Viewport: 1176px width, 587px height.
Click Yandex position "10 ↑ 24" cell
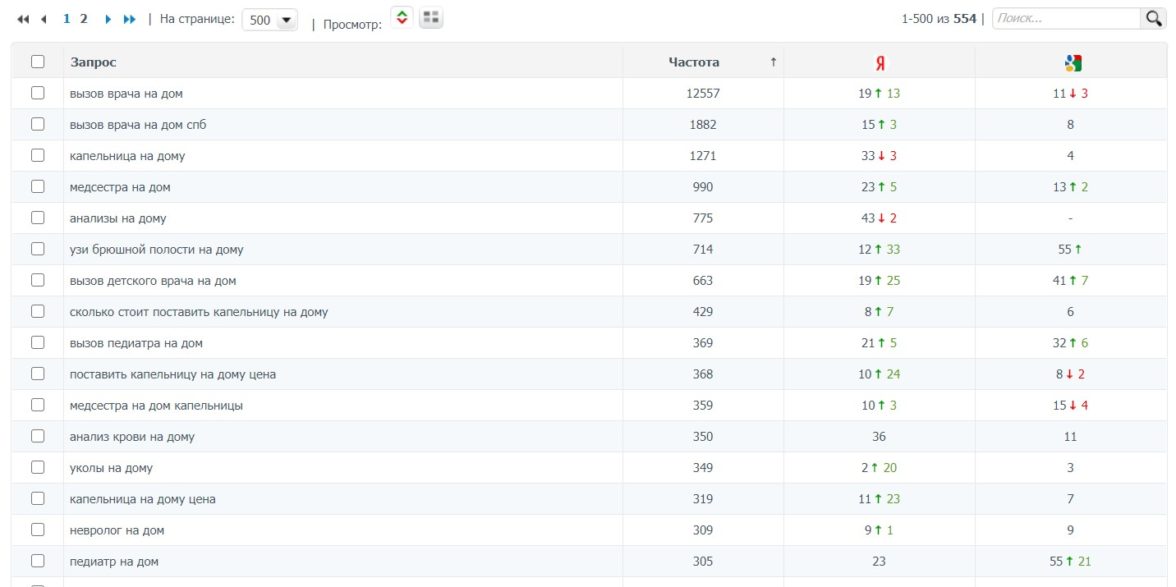(879, 374)
